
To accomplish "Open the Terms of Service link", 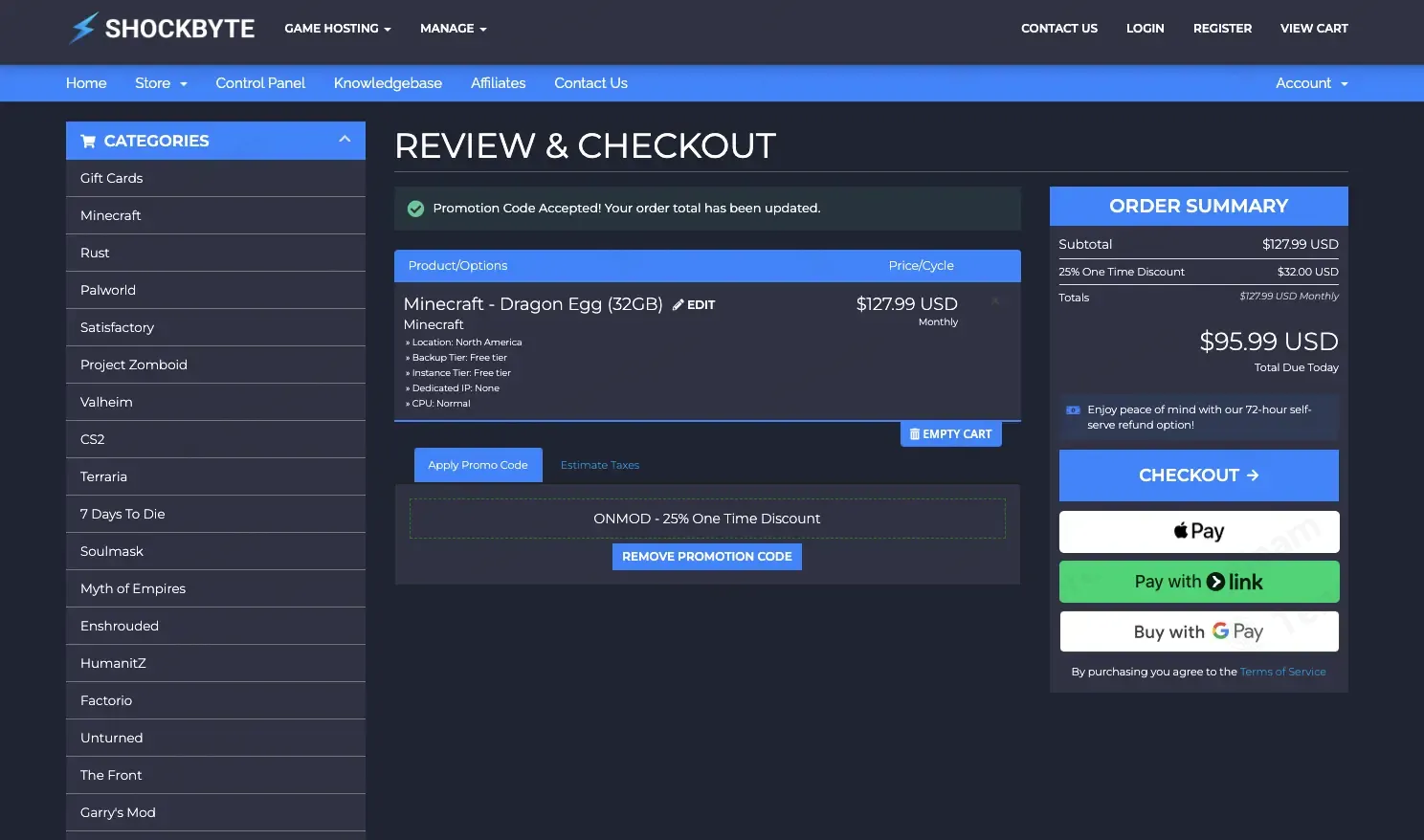I will click(1282, 672).
